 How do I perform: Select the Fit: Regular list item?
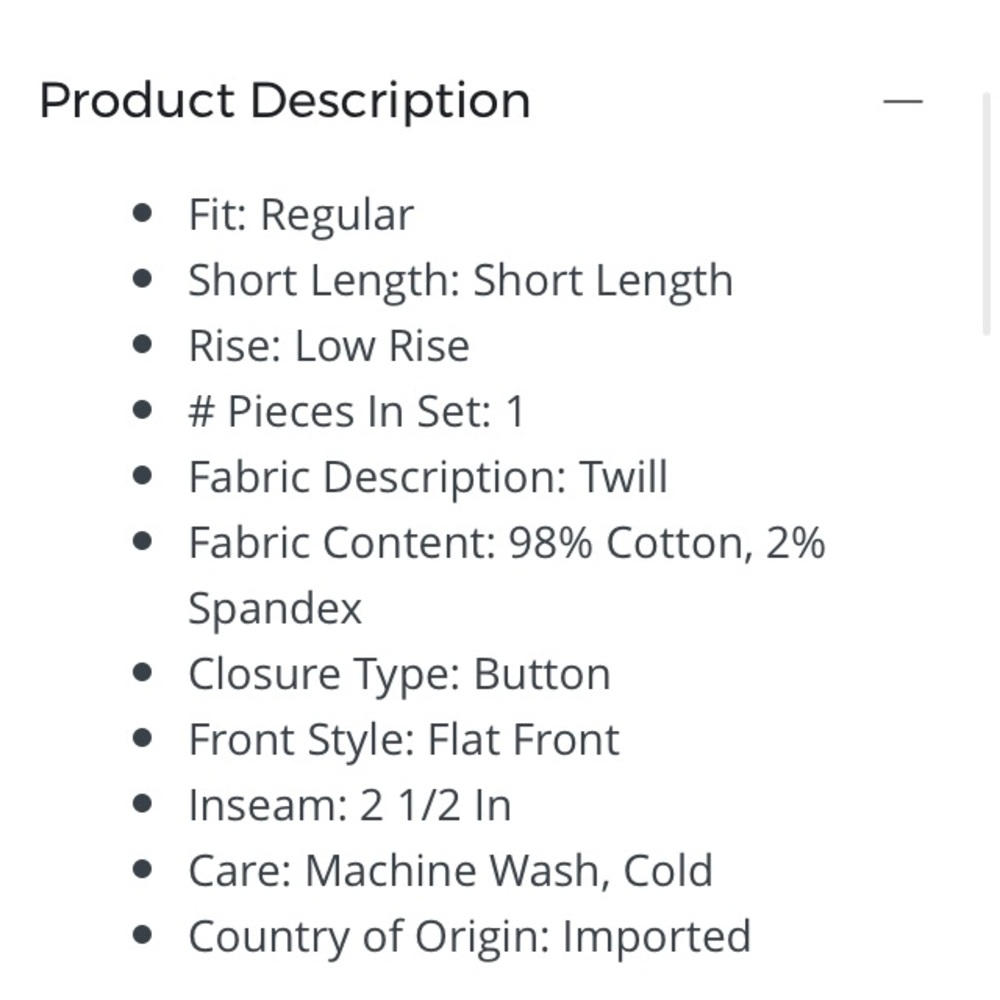[301, 215]
